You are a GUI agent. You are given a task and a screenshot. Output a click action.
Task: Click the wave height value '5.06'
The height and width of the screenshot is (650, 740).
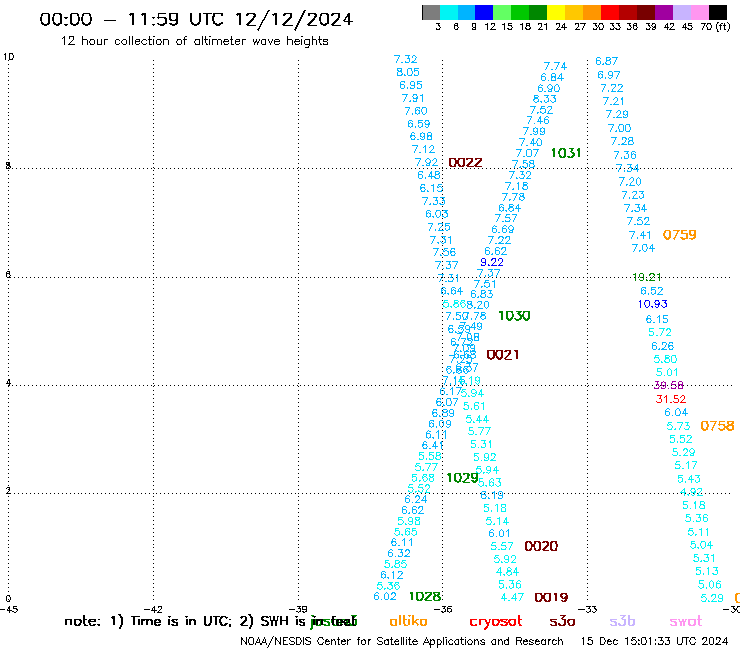[710, 585]
